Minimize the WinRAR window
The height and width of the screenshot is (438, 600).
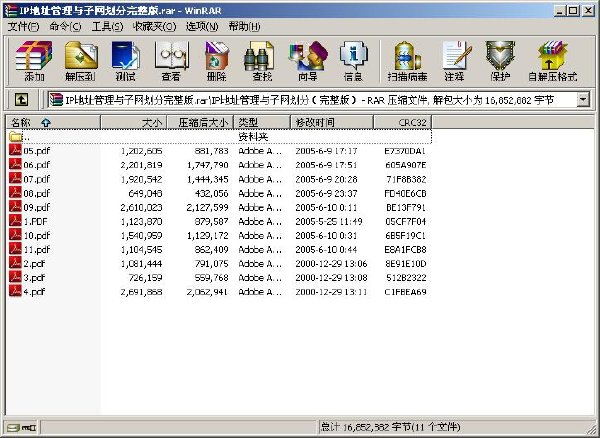click(560, 11)
